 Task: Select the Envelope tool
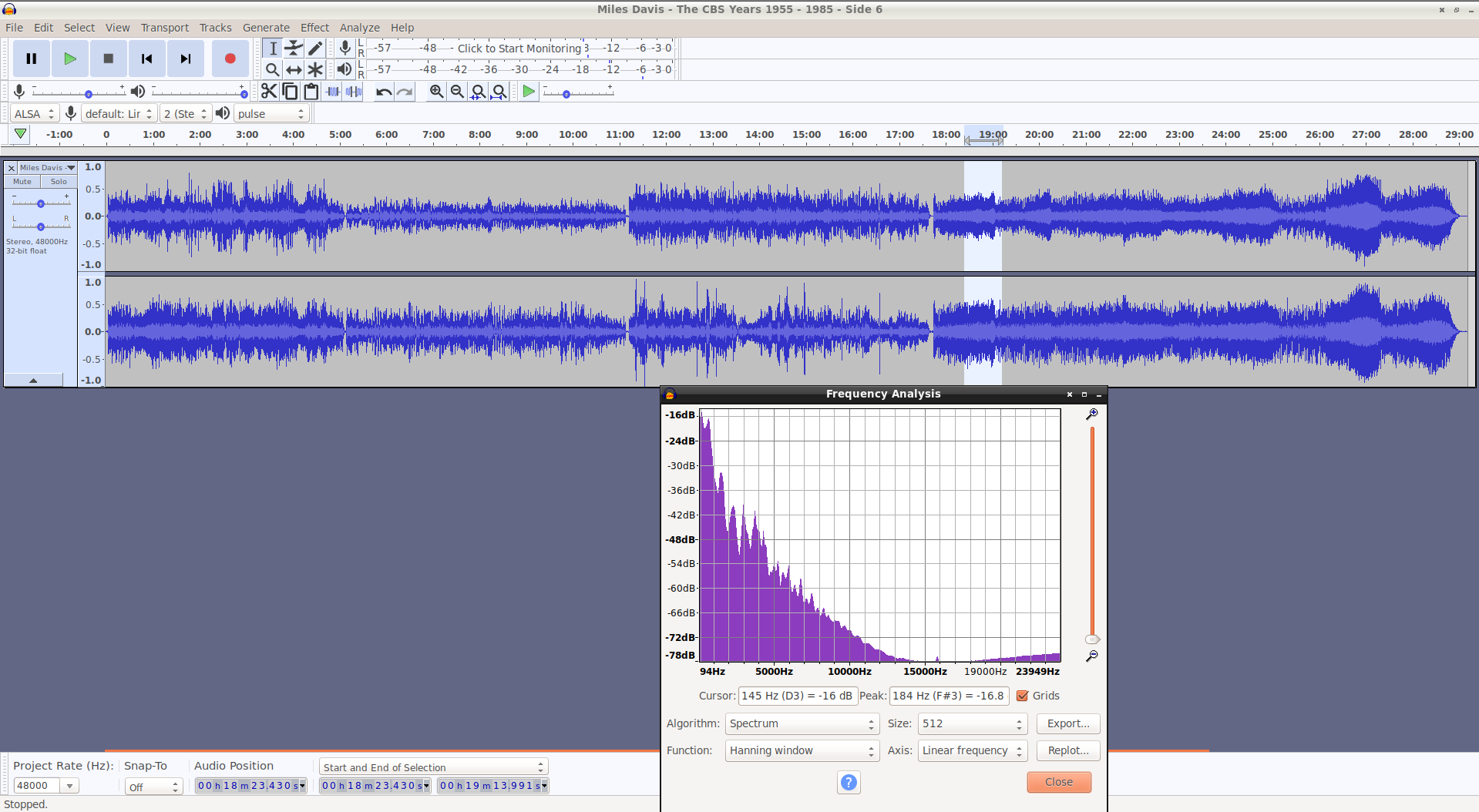pos(294,49)
